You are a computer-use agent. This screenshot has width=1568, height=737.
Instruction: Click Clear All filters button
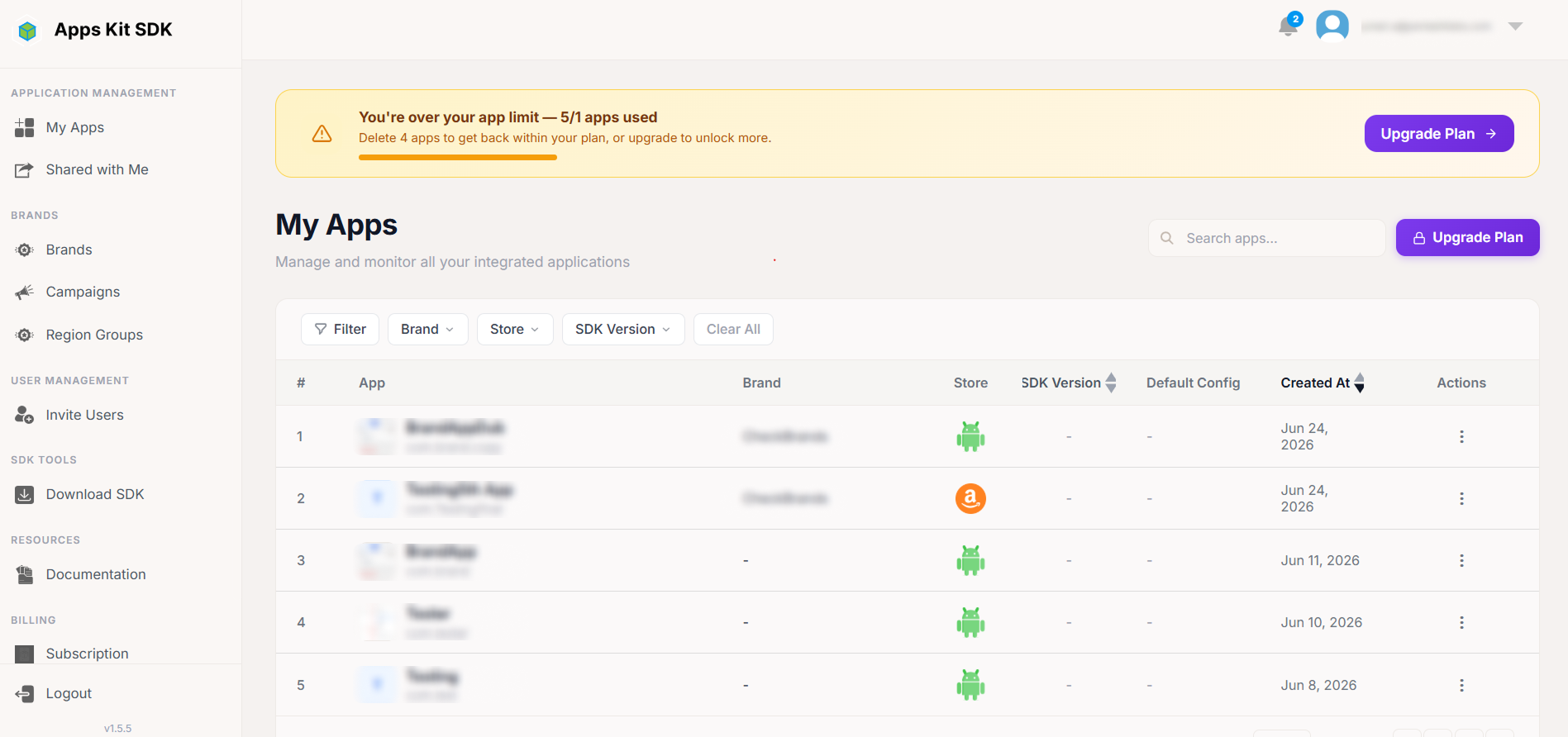tap(733, 329)
